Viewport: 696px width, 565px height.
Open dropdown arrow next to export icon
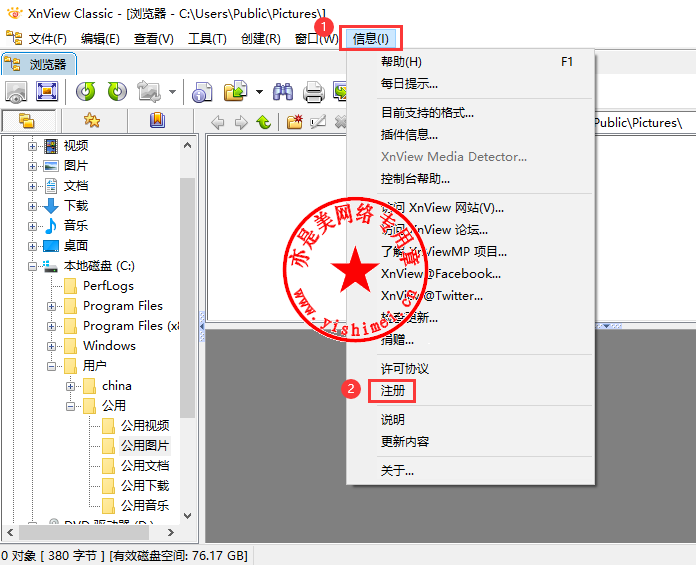pyautogui.click(x=259, y=92)
